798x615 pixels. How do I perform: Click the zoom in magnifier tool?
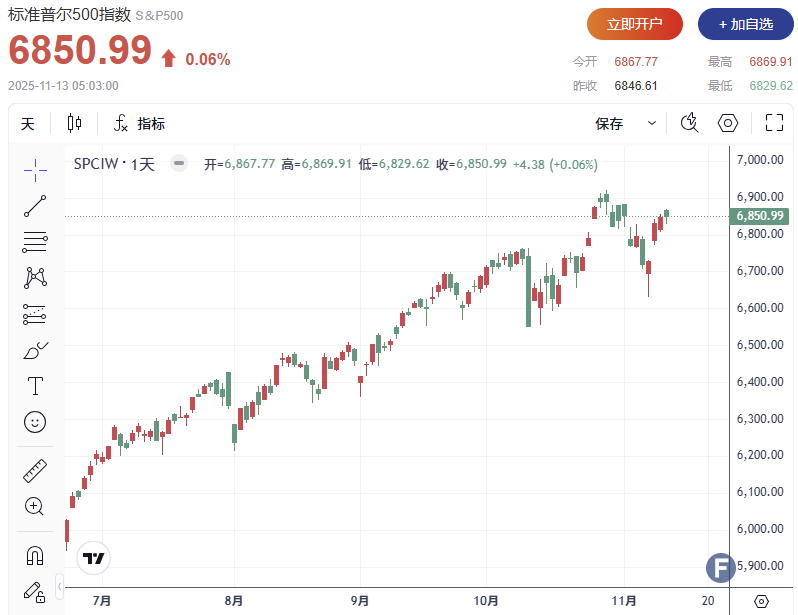pos(35,506)
